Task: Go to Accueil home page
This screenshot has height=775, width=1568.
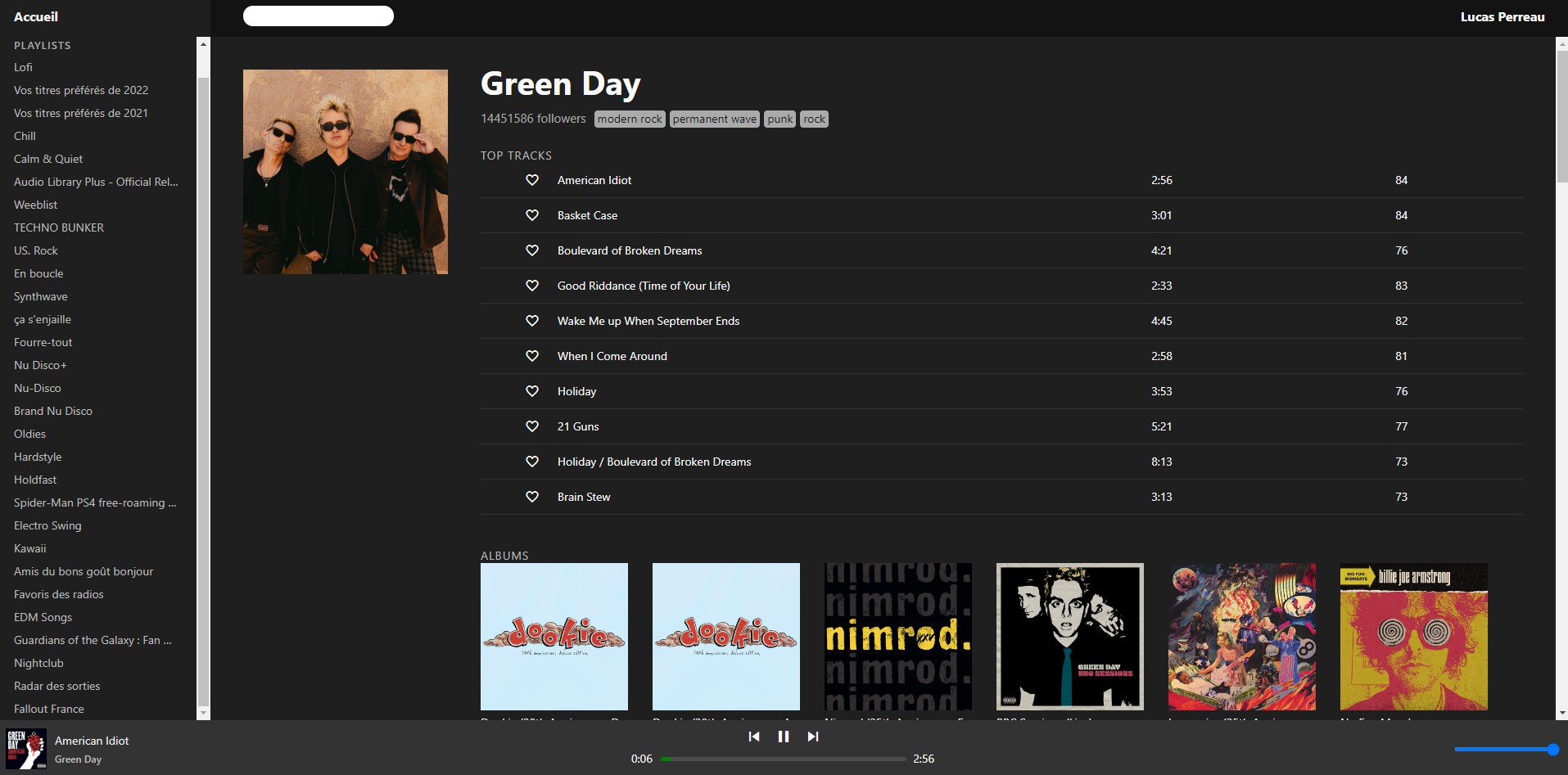Action: tap(36, 16)
